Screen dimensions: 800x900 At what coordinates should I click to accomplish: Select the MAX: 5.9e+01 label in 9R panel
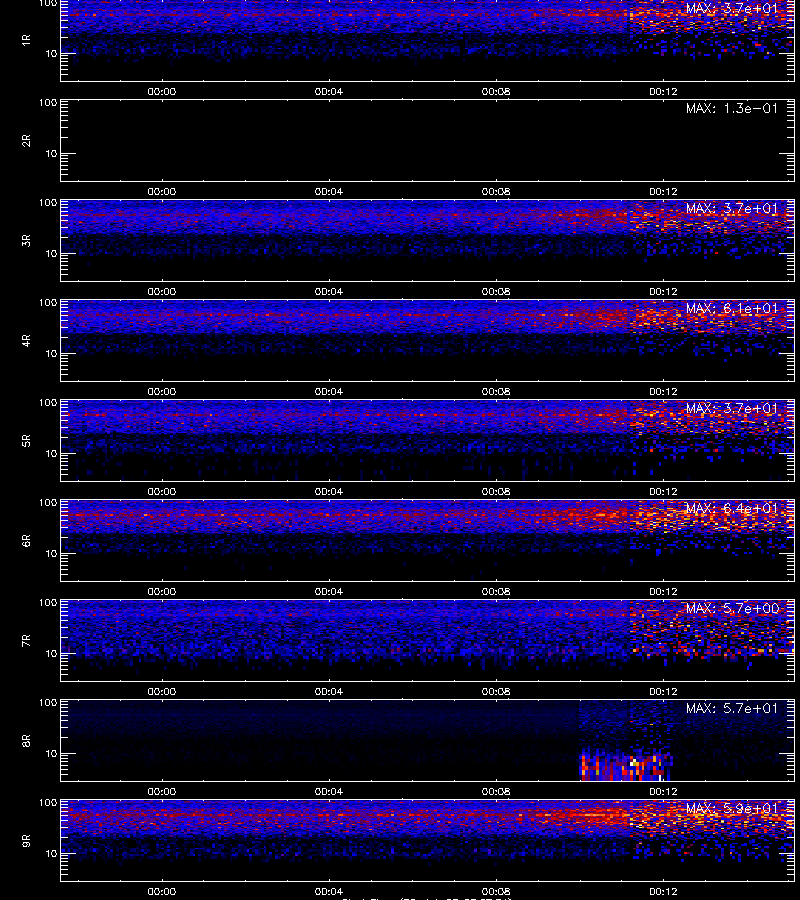732,808
